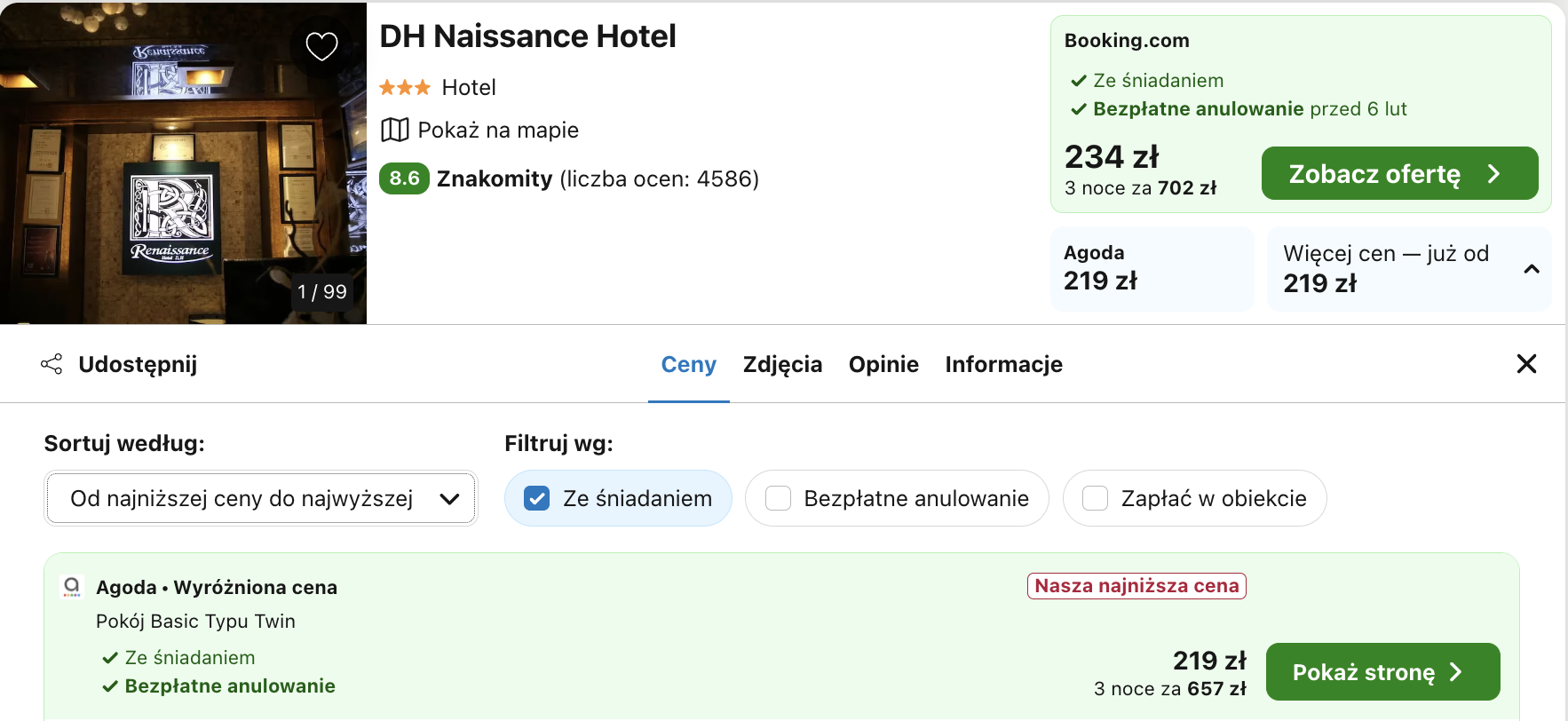
Task: Click the green 8.6 rating badge
Action: click(404, 178)
